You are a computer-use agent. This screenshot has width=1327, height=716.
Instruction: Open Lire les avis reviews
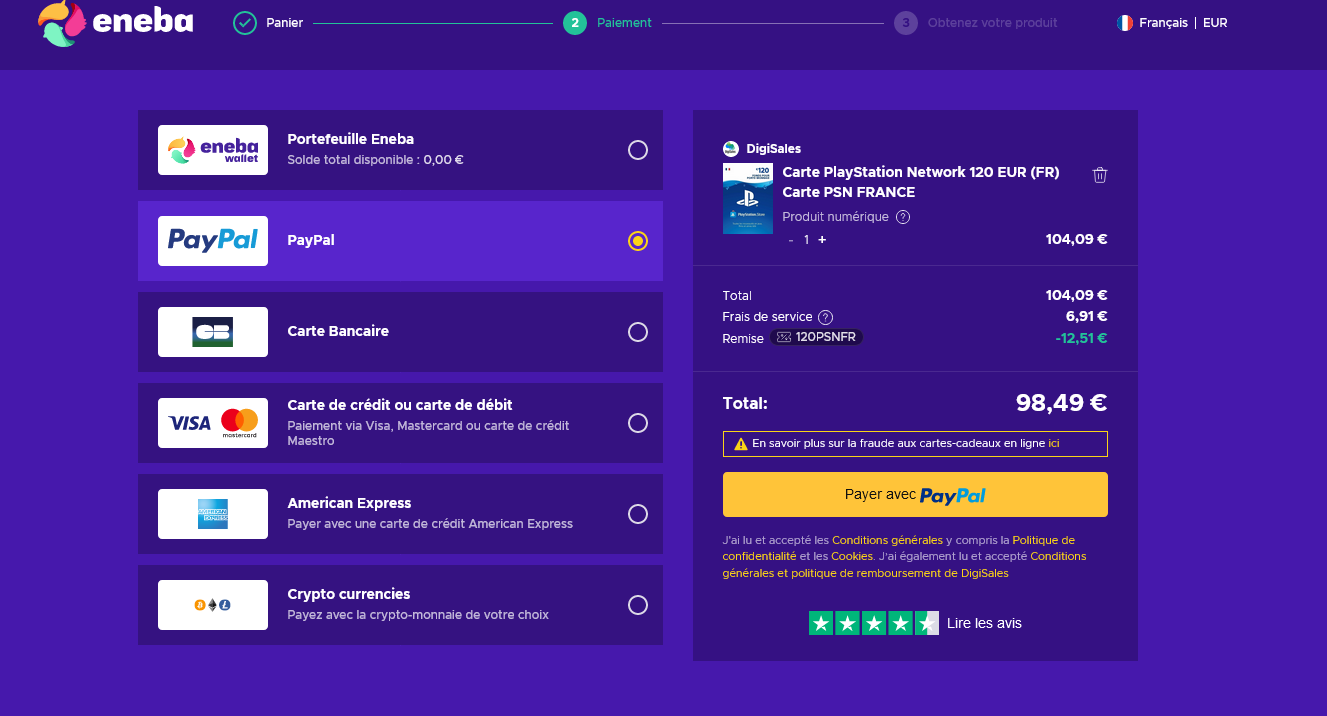984,622
